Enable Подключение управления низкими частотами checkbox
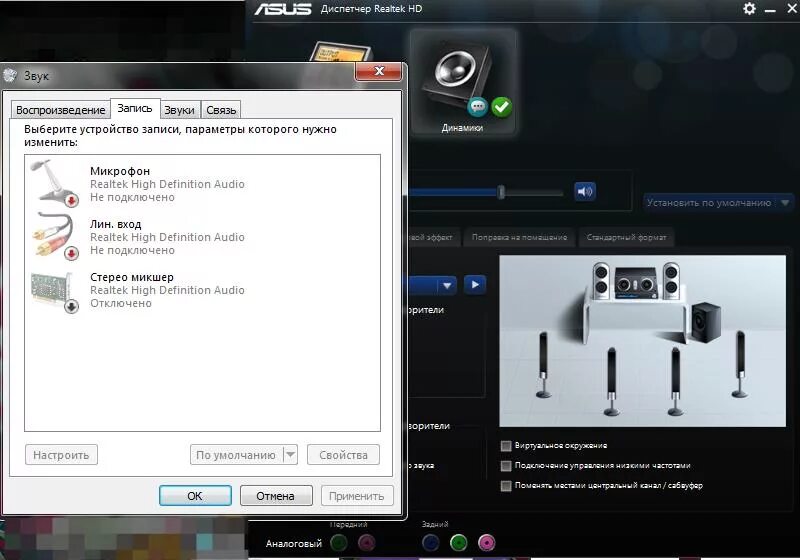 tap(506, 466)
